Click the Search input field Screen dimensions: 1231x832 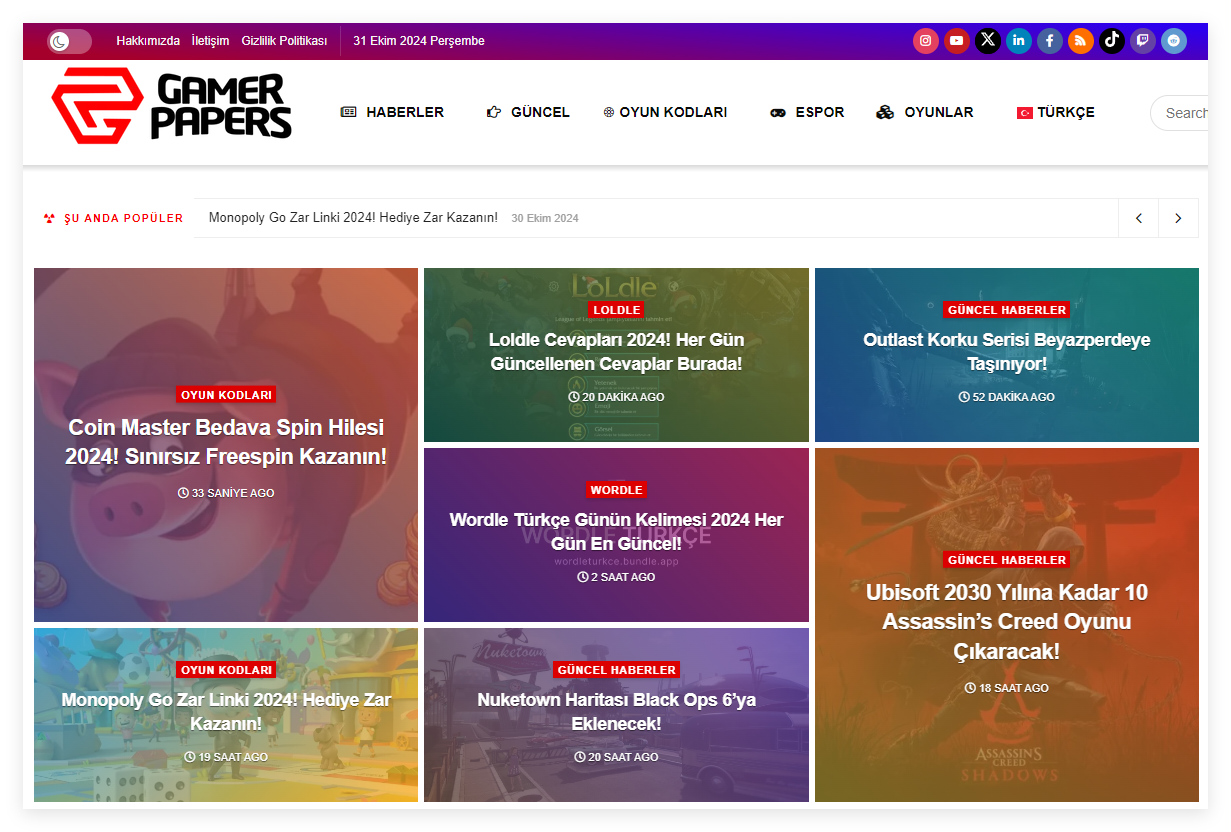[x=1184, y=113]
